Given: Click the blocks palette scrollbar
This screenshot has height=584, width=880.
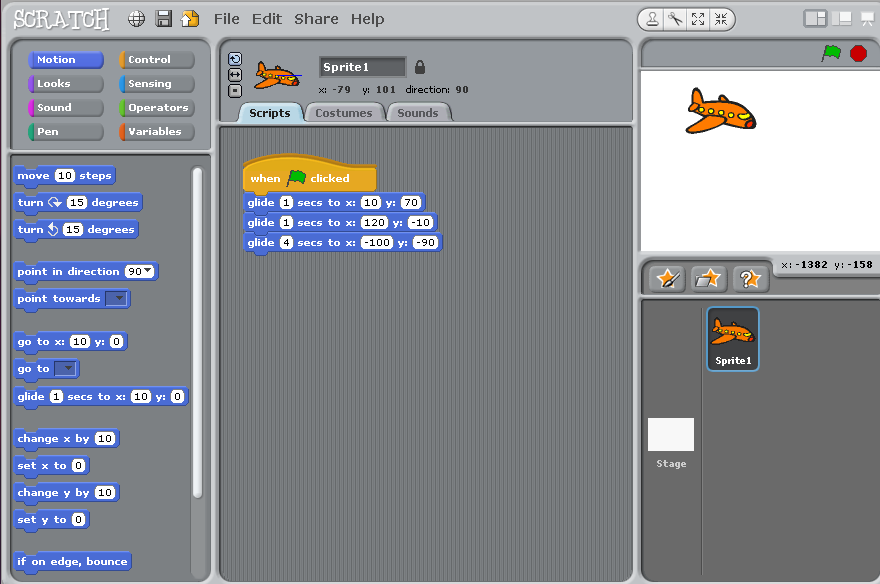Looking at the screenshot, I should 197,332.
